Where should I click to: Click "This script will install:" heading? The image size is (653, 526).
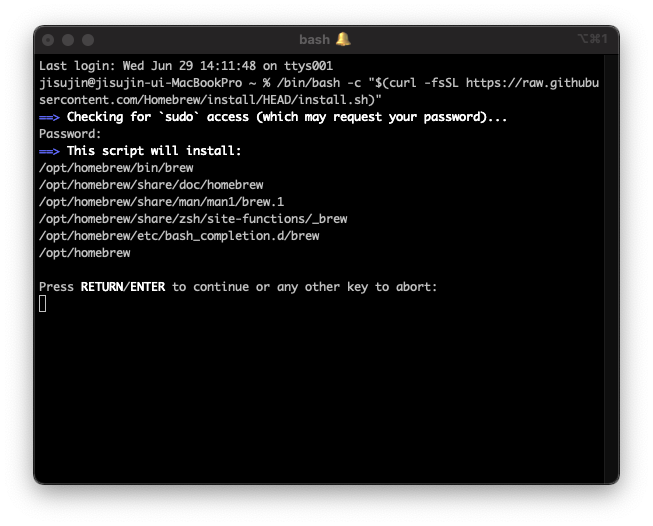154,151
